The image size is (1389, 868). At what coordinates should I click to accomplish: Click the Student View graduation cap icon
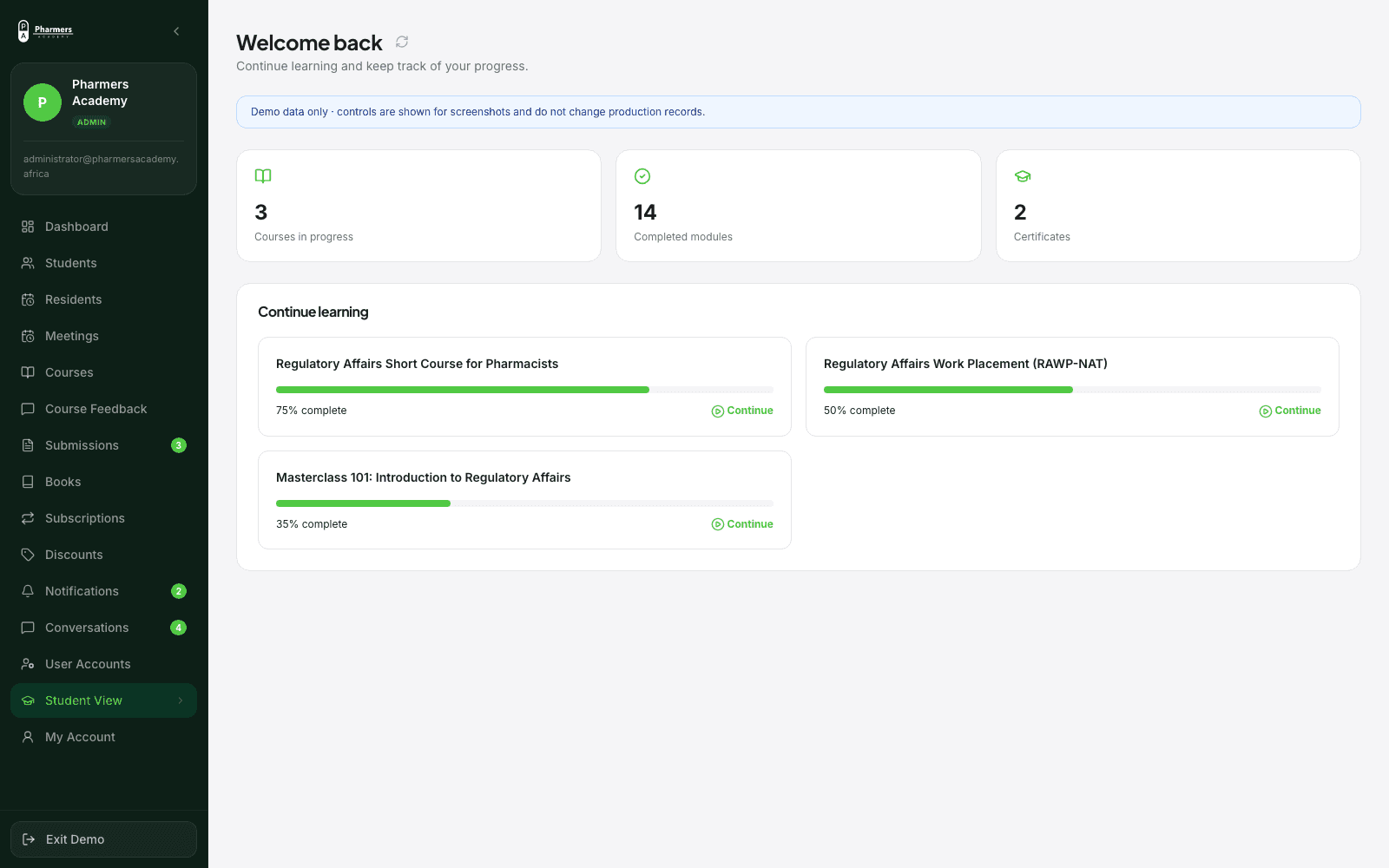pyautogui.click(x=28, y=700)
